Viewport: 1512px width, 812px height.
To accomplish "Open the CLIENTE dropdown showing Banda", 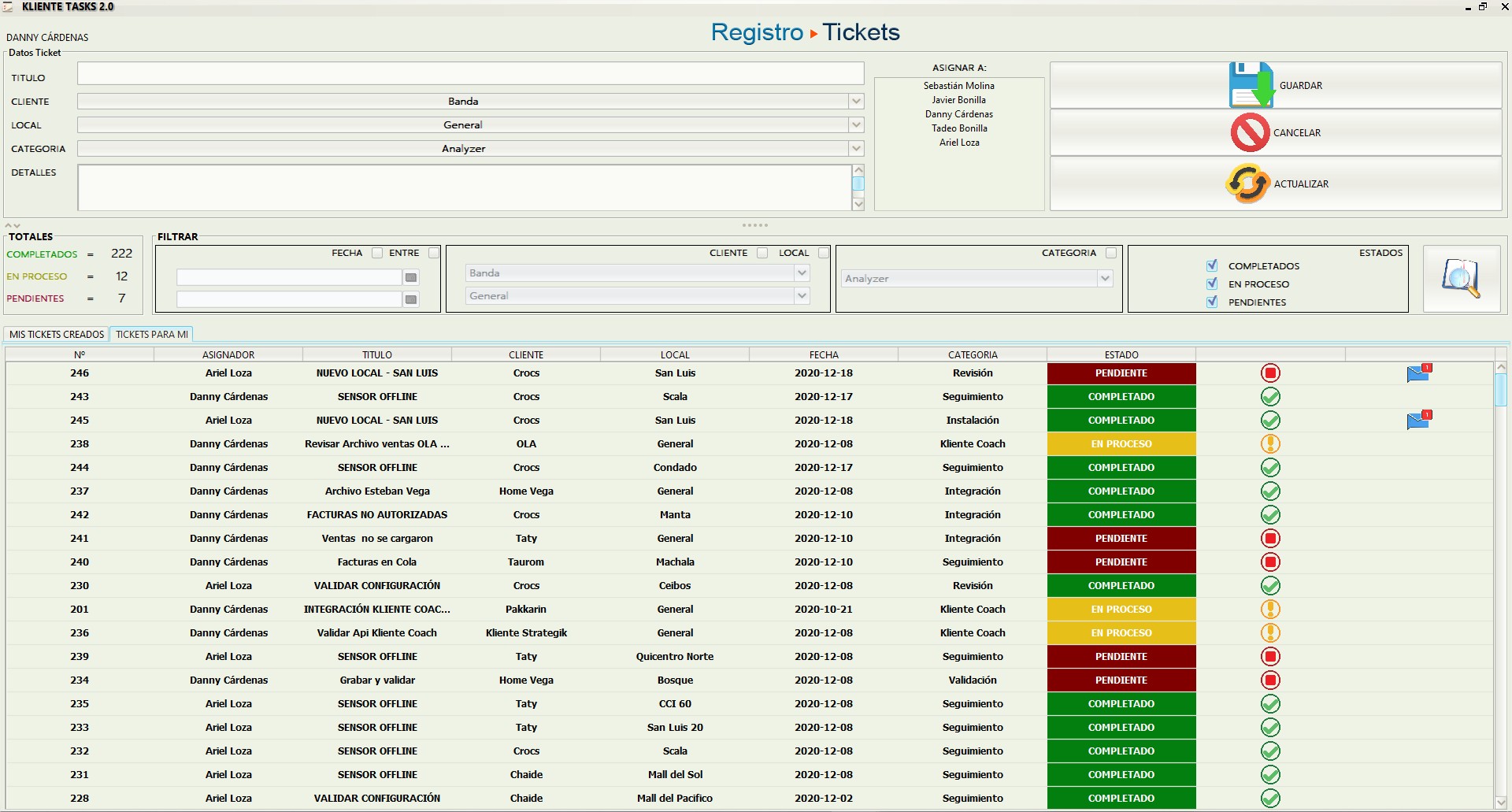I will [x=857, y=101].
